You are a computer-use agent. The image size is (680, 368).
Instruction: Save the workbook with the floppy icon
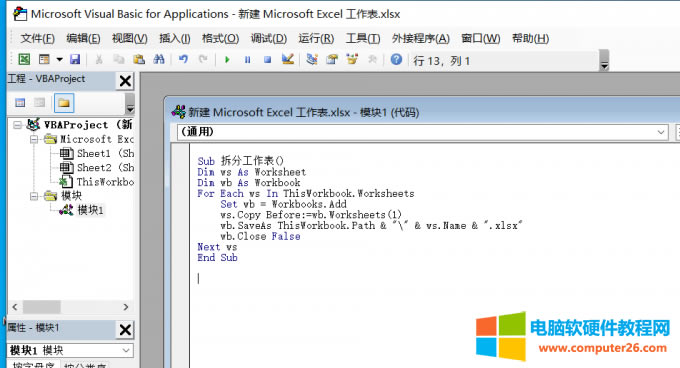[x=75, y=59]
